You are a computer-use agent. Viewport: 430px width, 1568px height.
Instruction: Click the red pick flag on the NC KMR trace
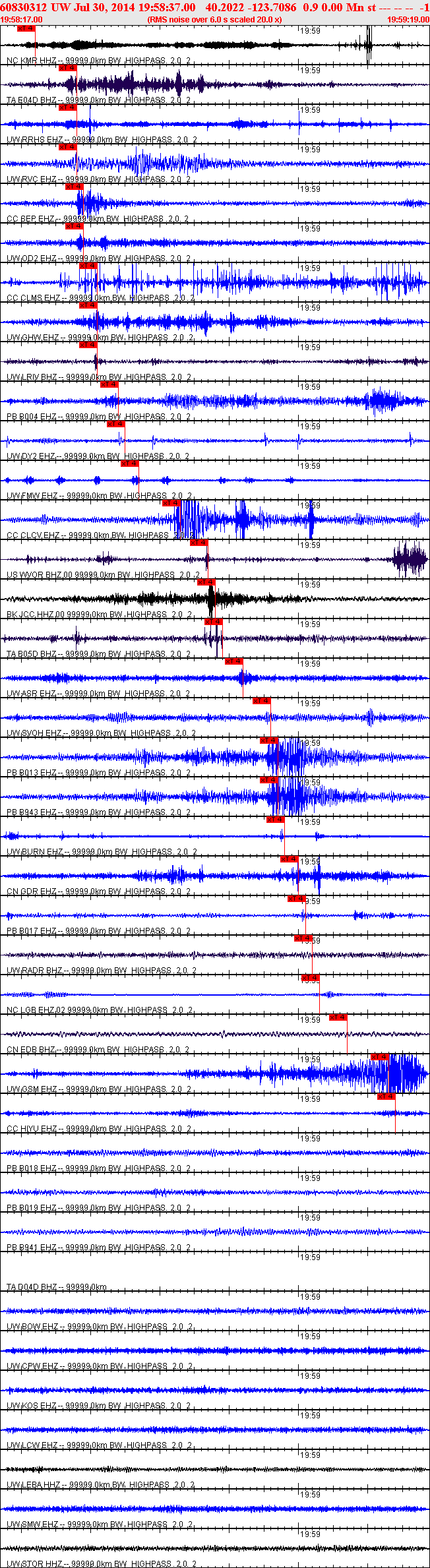(26, 28)
